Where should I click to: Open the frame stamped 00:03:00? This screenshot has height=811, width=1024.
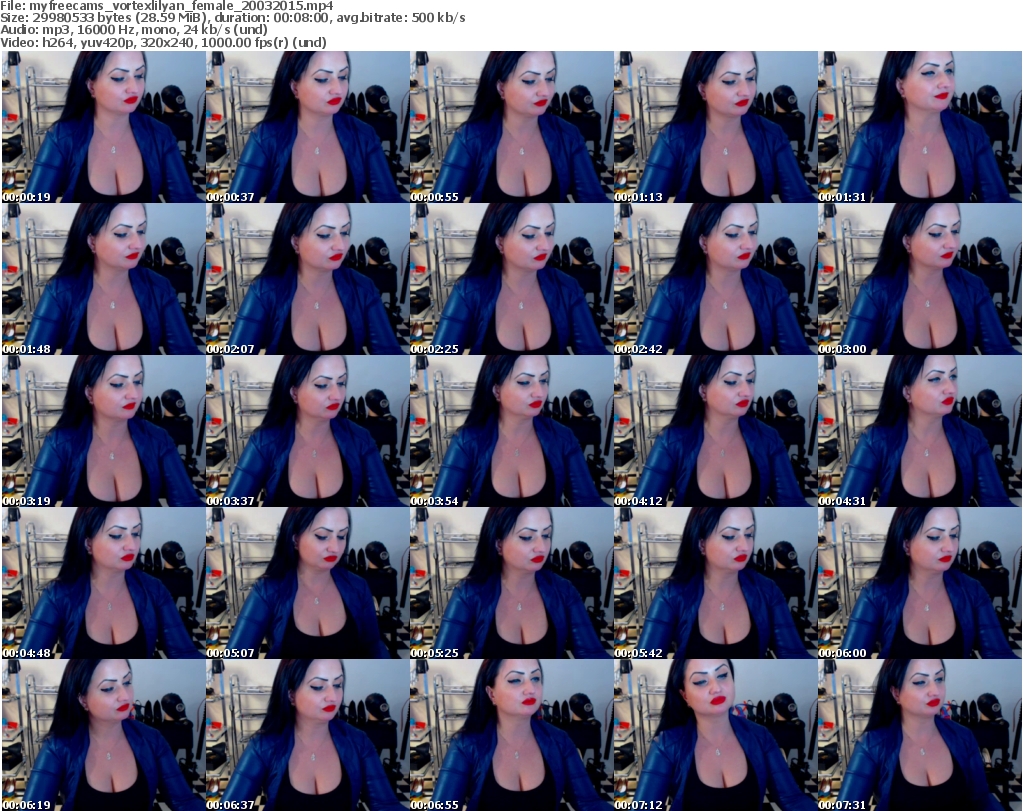(920, 279)
